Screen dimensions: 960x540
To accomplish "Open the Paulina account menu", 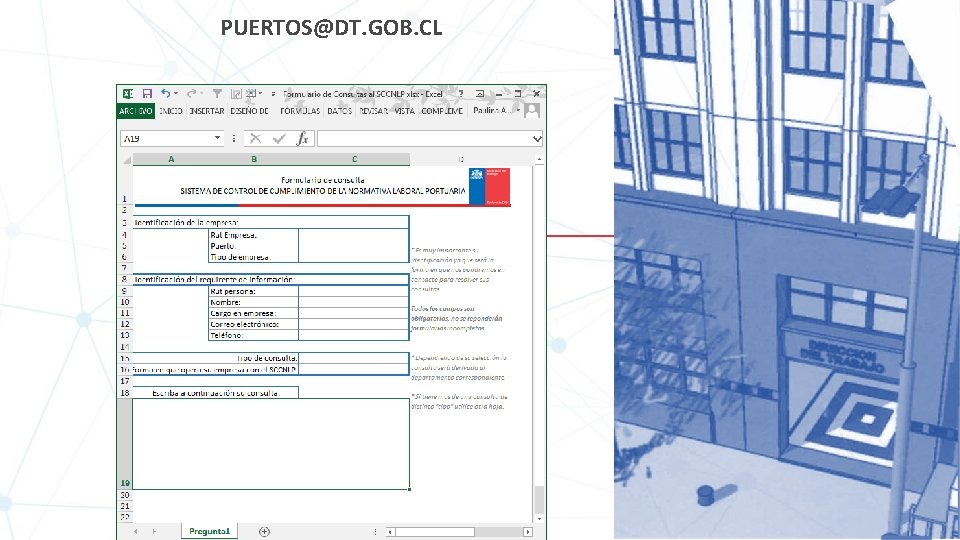I will 496,111.
